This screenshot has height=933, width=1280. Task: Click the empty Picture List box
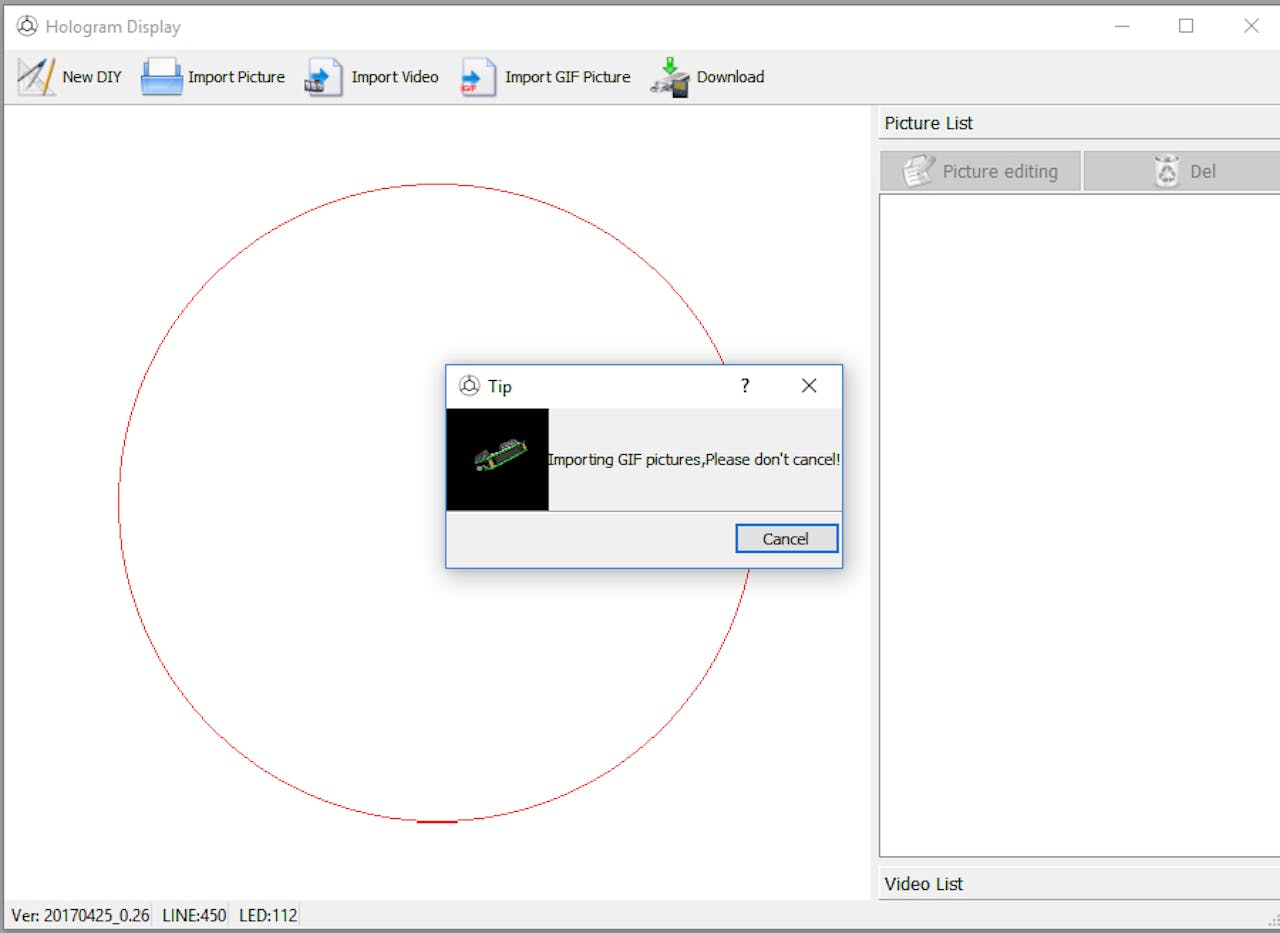pos(1079,525)
